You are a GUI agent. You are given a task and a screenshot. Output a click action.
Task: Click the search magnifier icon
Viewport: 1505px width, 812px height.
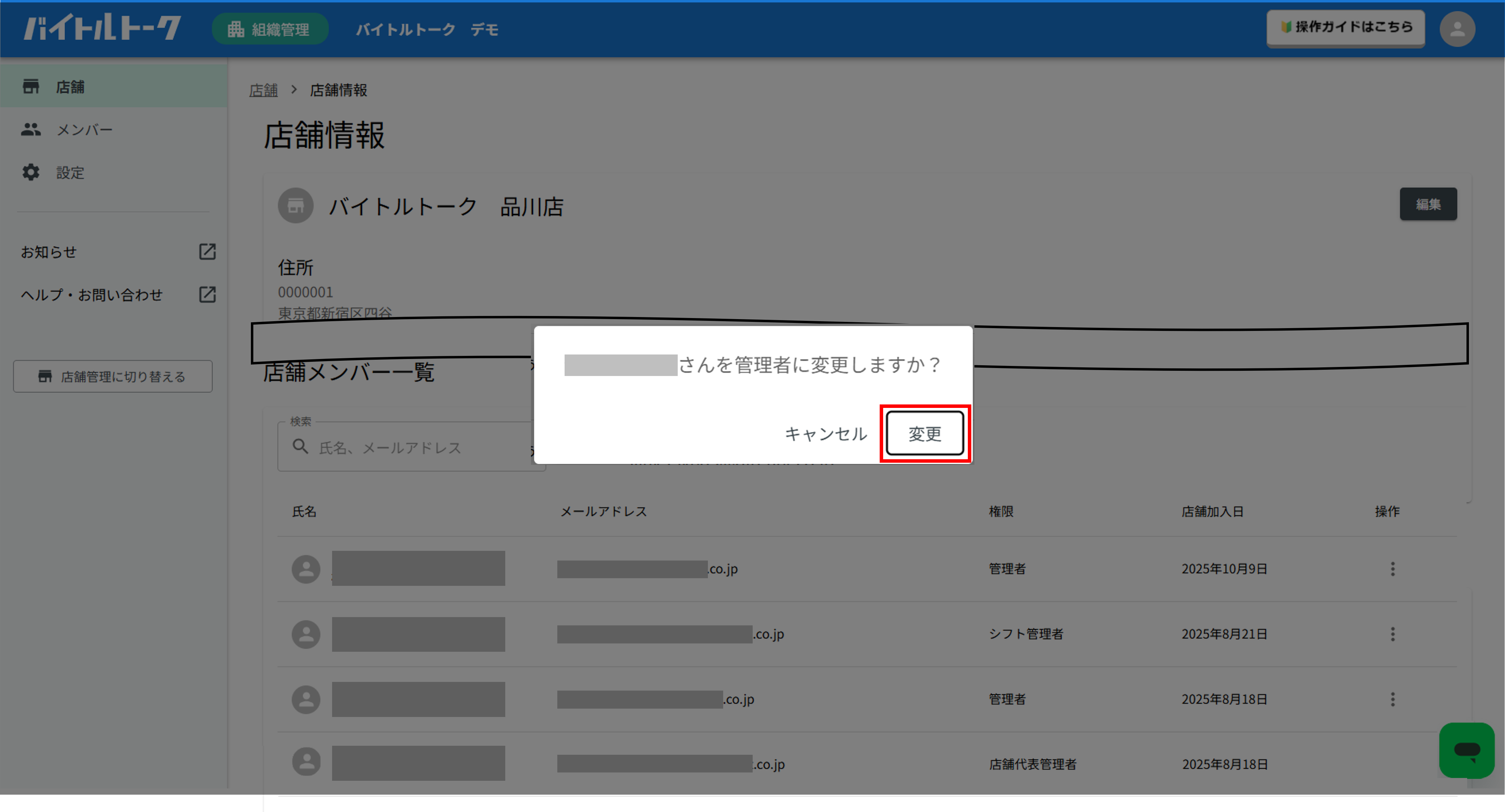(300, 447)
